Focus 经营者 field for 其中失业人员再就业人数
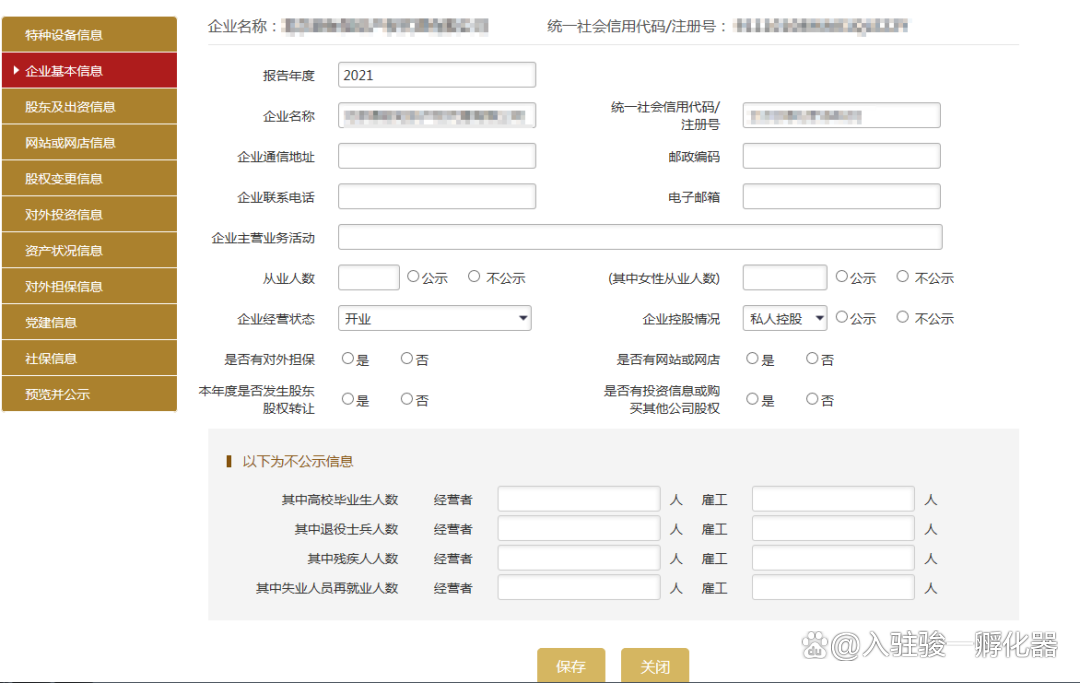This screenshot has width=1080, height=683. coord(579,588)
